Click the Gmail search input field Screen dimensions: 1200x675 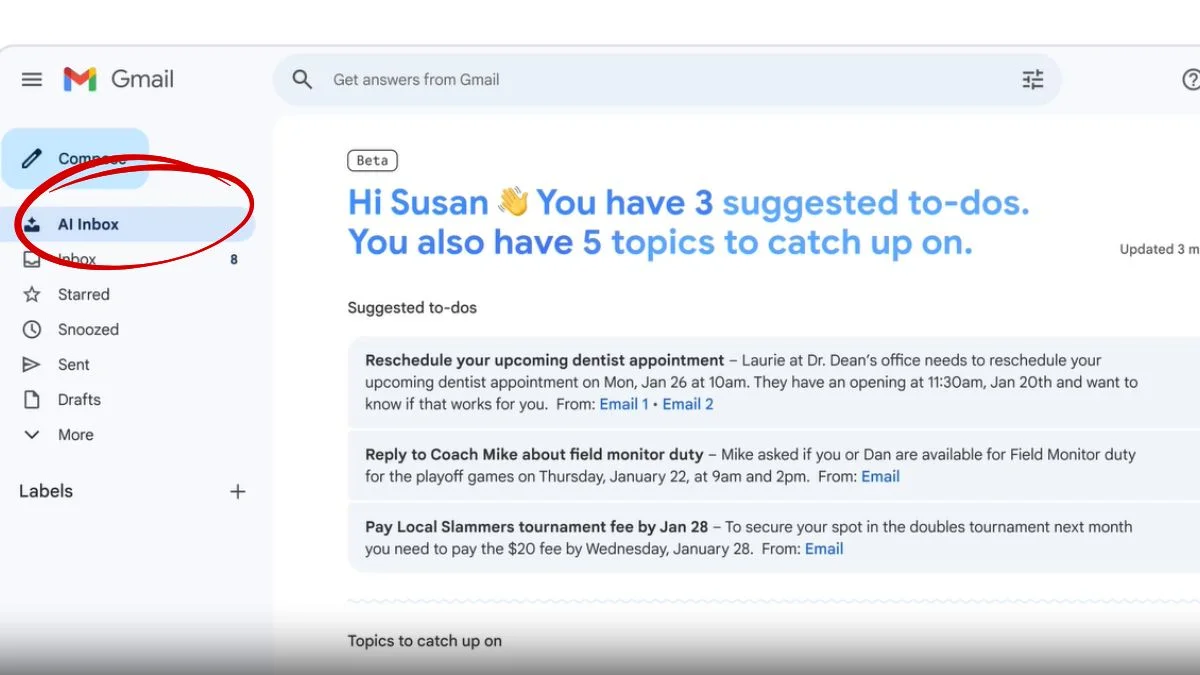(x=500, y=80)
